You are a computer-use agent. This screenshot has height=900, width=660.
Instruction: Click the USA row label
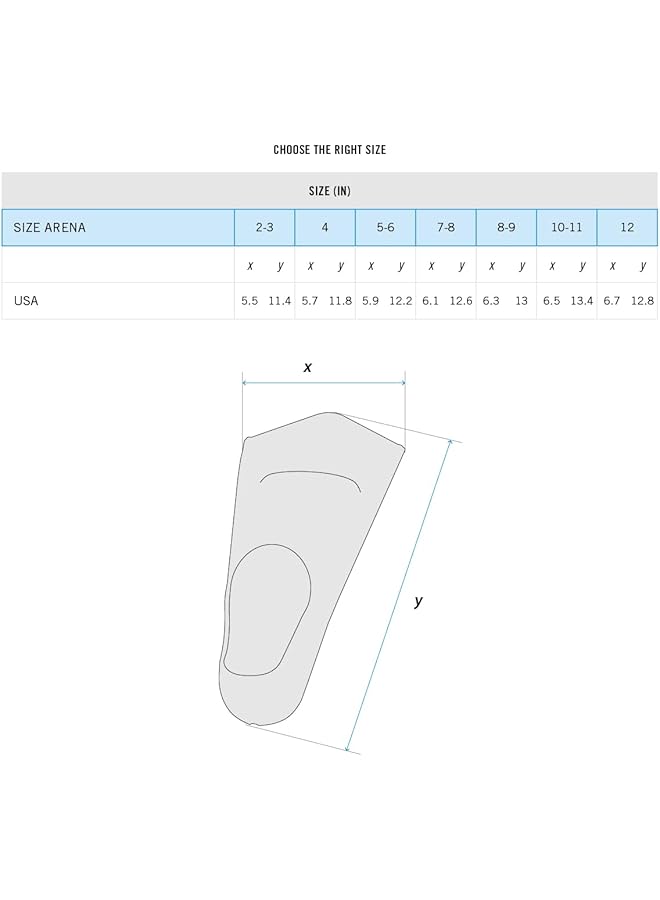pos(26,300)
